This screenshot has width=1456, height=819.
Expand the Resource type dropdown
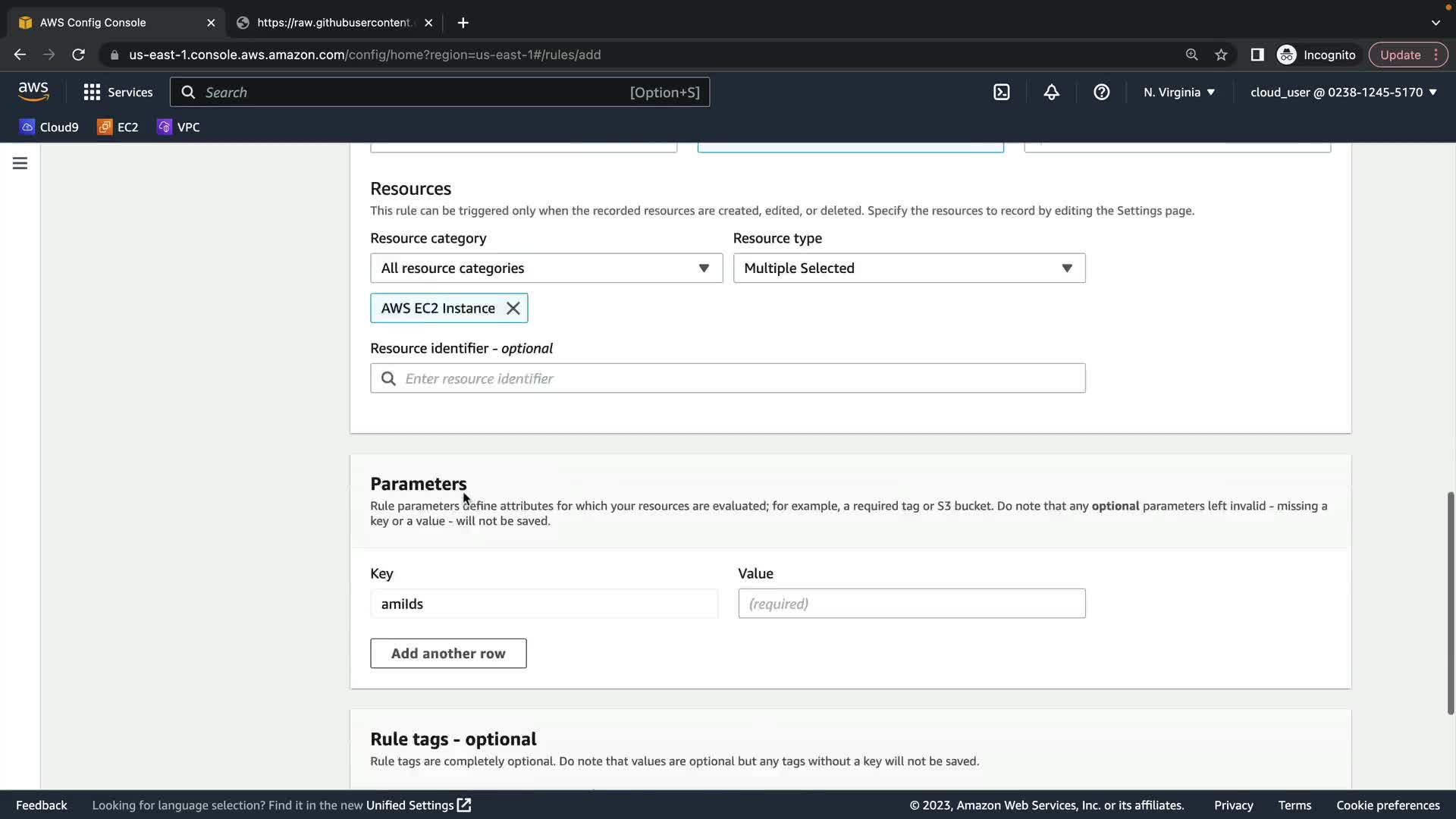click(x=908, y=268)
